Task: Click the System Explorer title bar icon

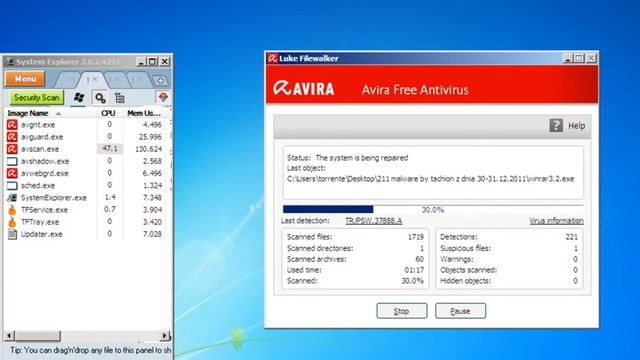Action: pyautogui.click(x=10, y=62)
